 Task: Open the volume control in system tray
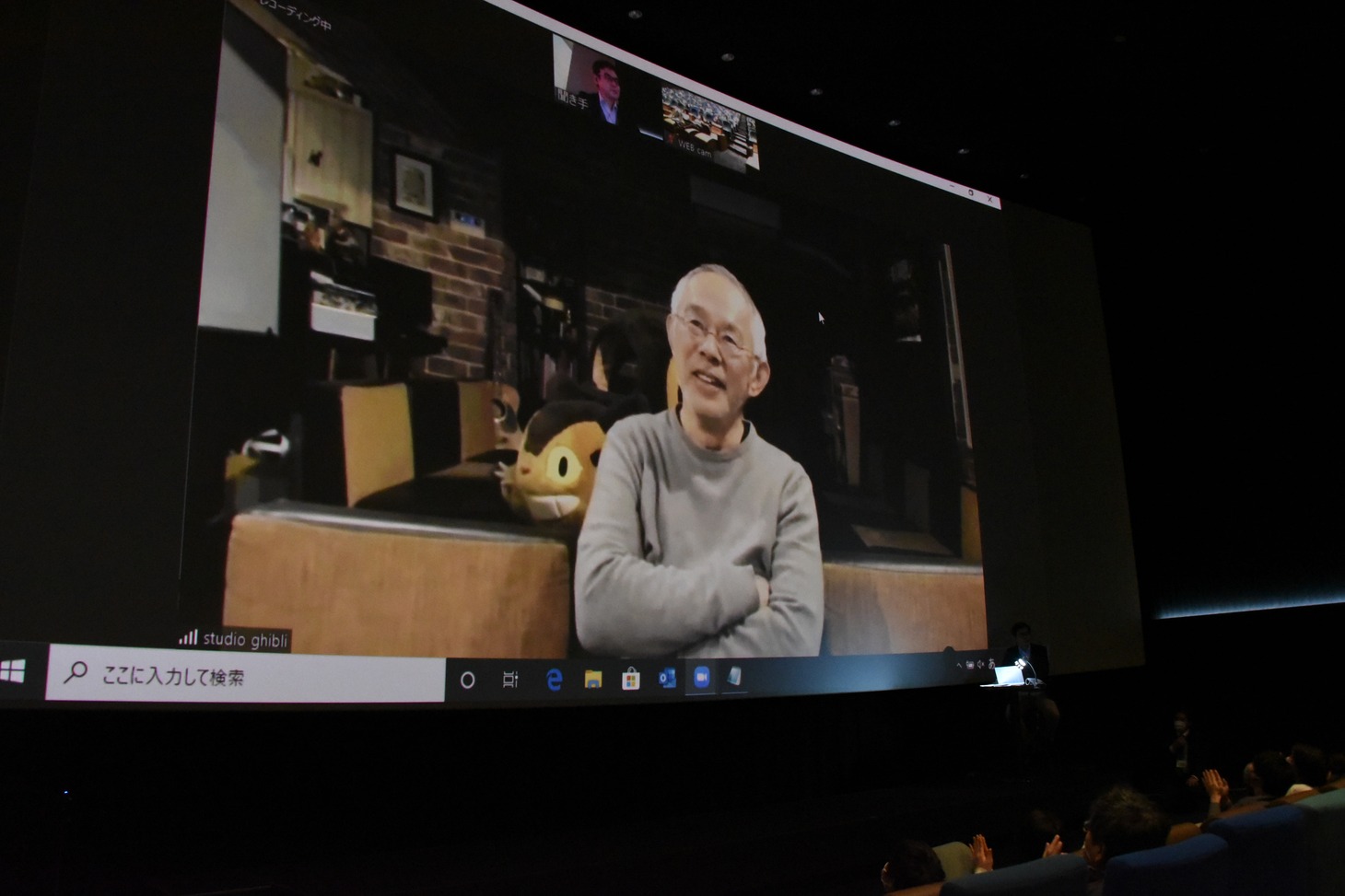point(980,663)
